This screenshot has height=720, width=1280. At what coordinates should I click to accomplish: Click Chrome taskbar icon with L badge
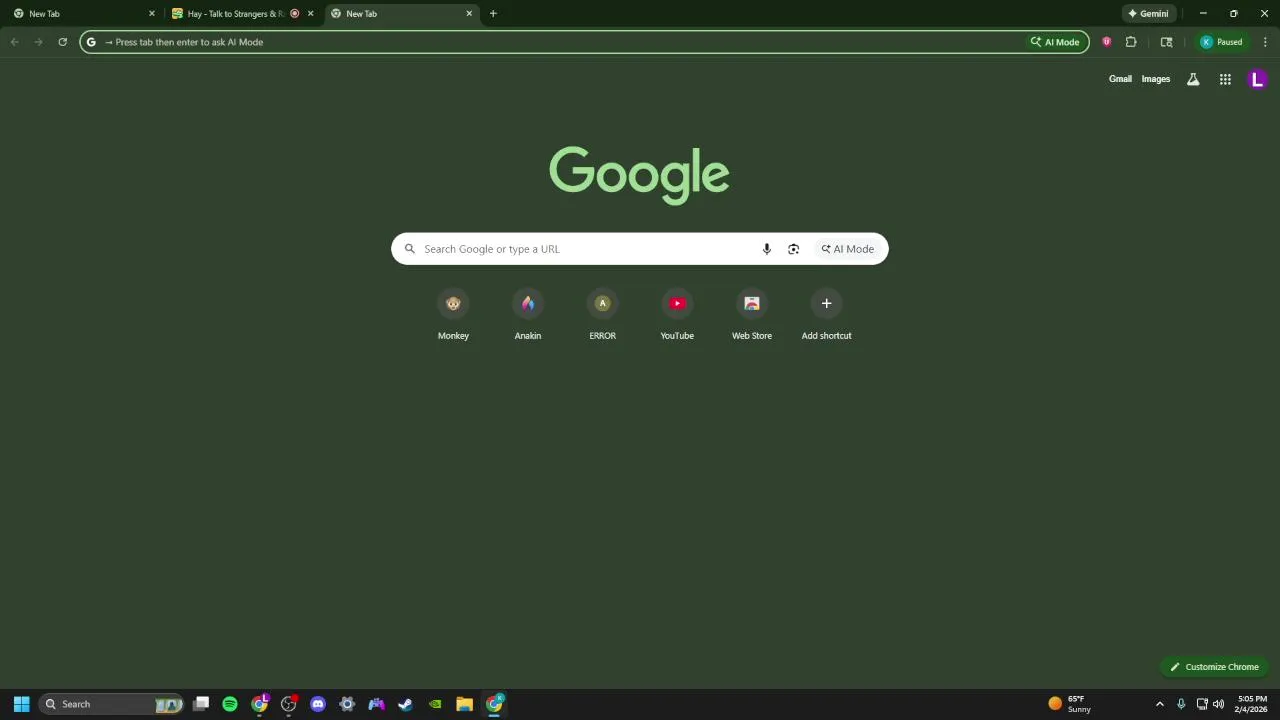[x=260, y=704]
